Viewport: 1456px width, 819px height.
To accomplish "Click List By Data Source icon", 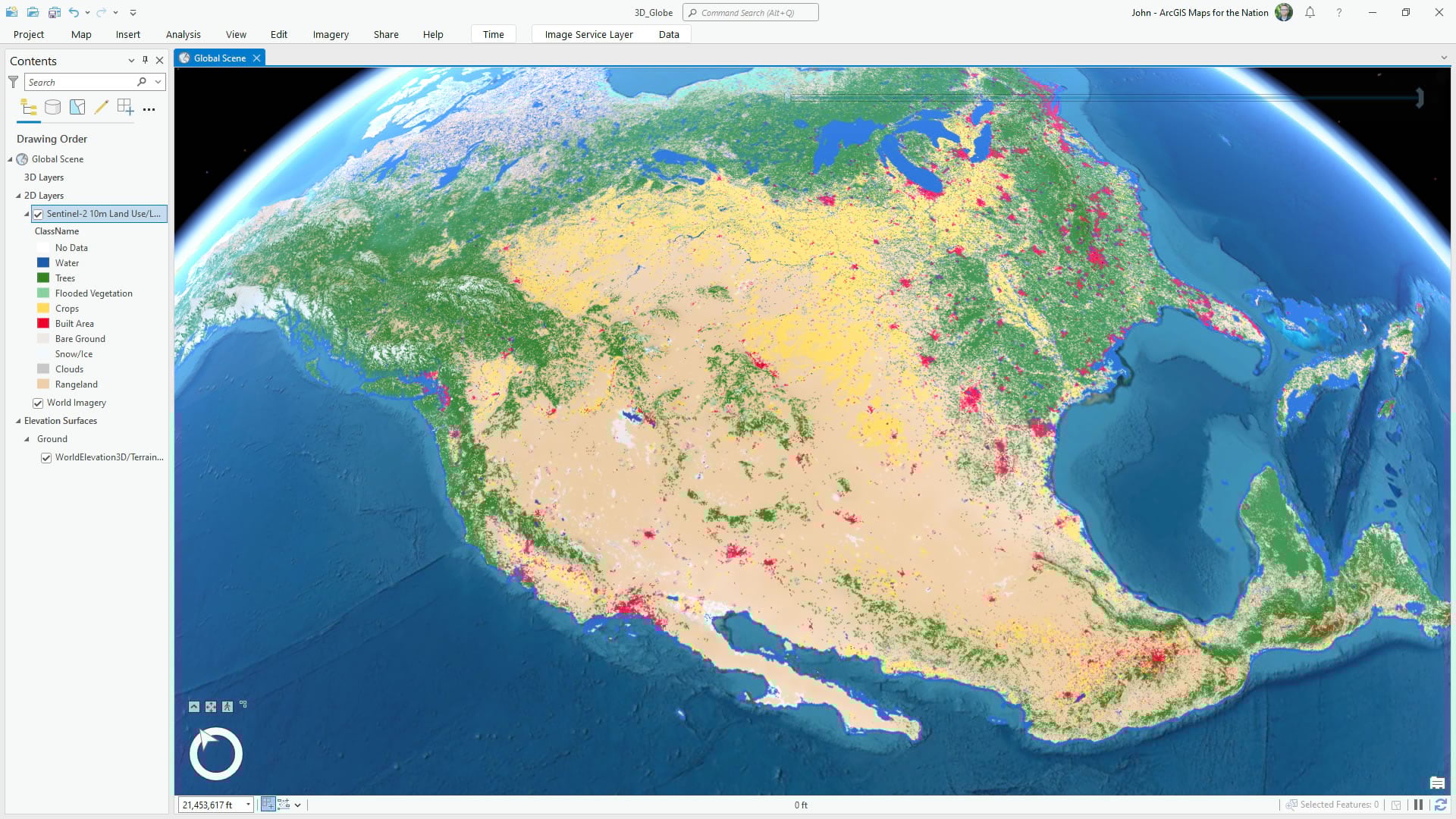I will pos(52,108).
